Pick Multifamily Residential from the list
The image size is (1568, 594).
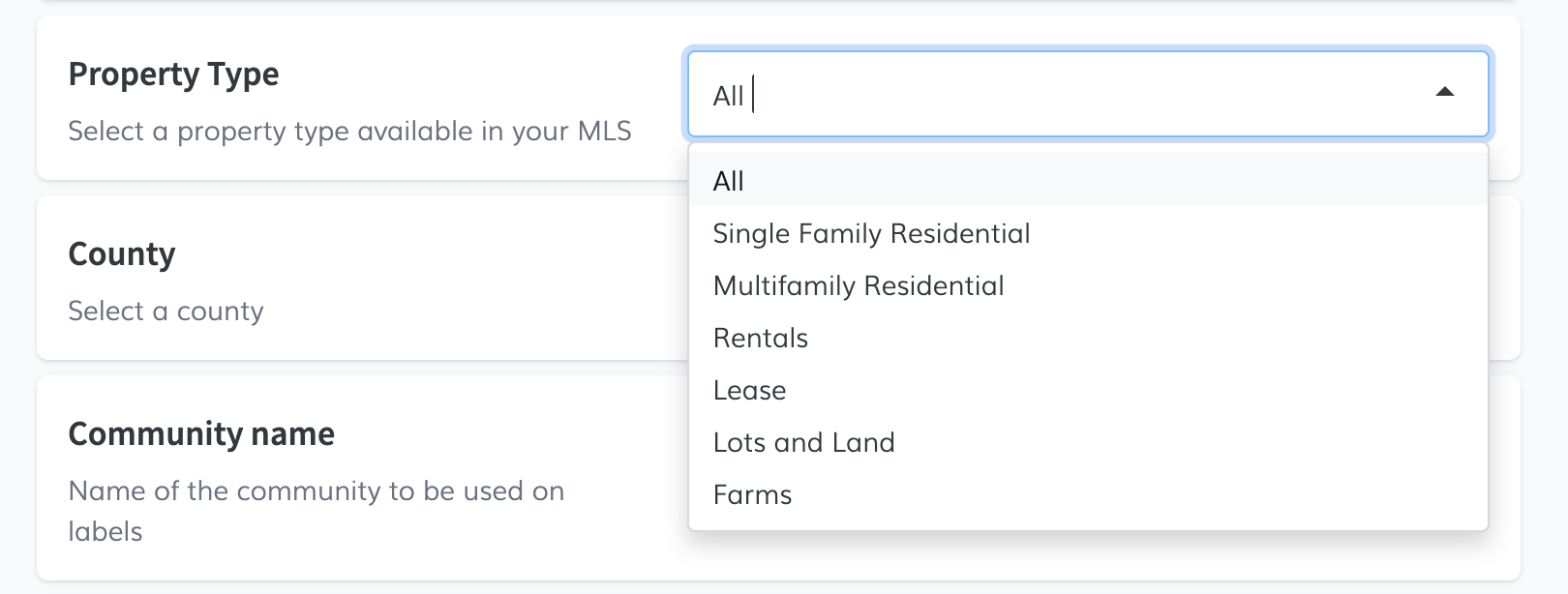[859, 285]
